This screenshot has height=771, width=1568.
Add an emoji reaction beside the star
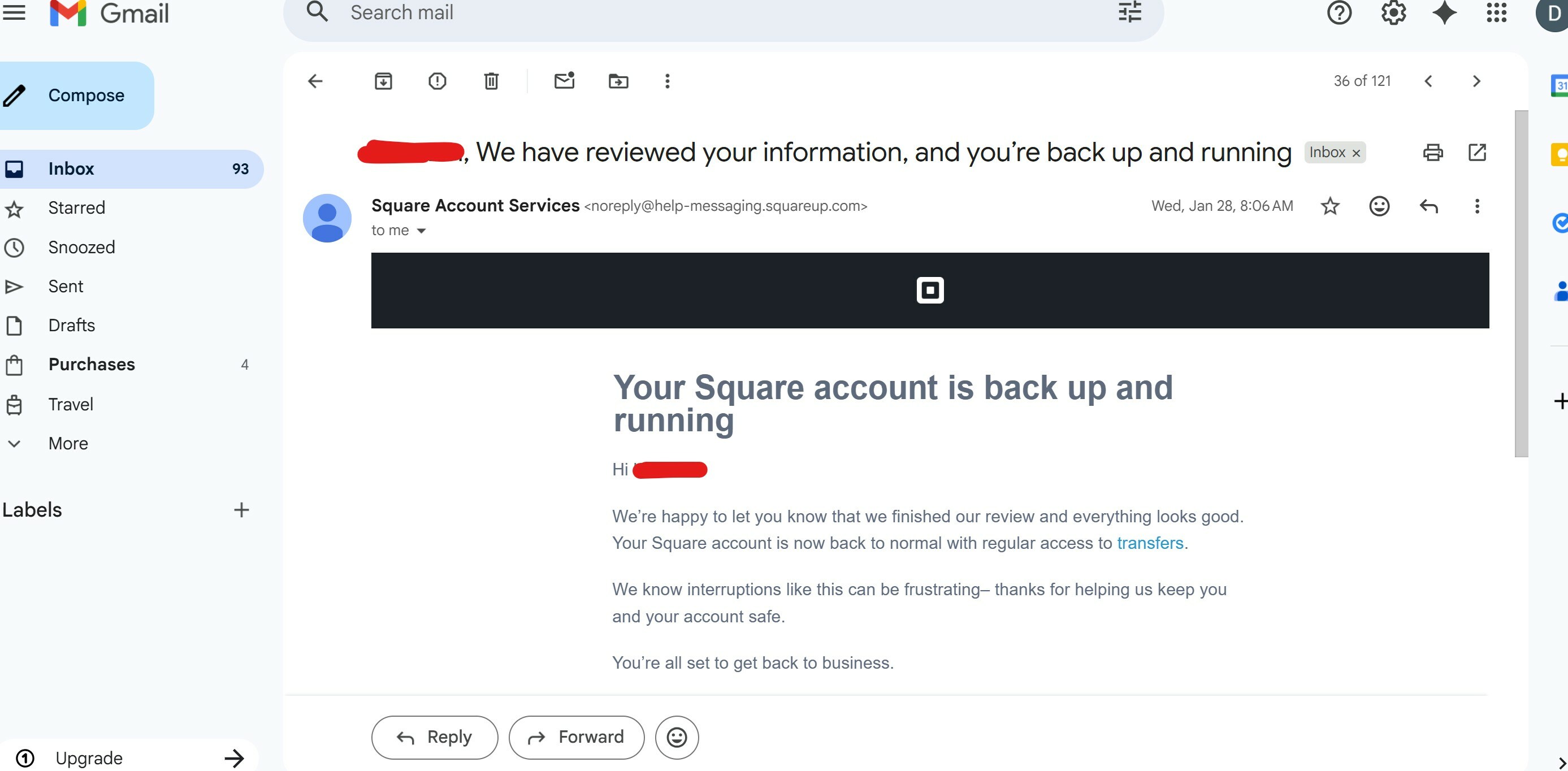click(x=1379, y=206)
